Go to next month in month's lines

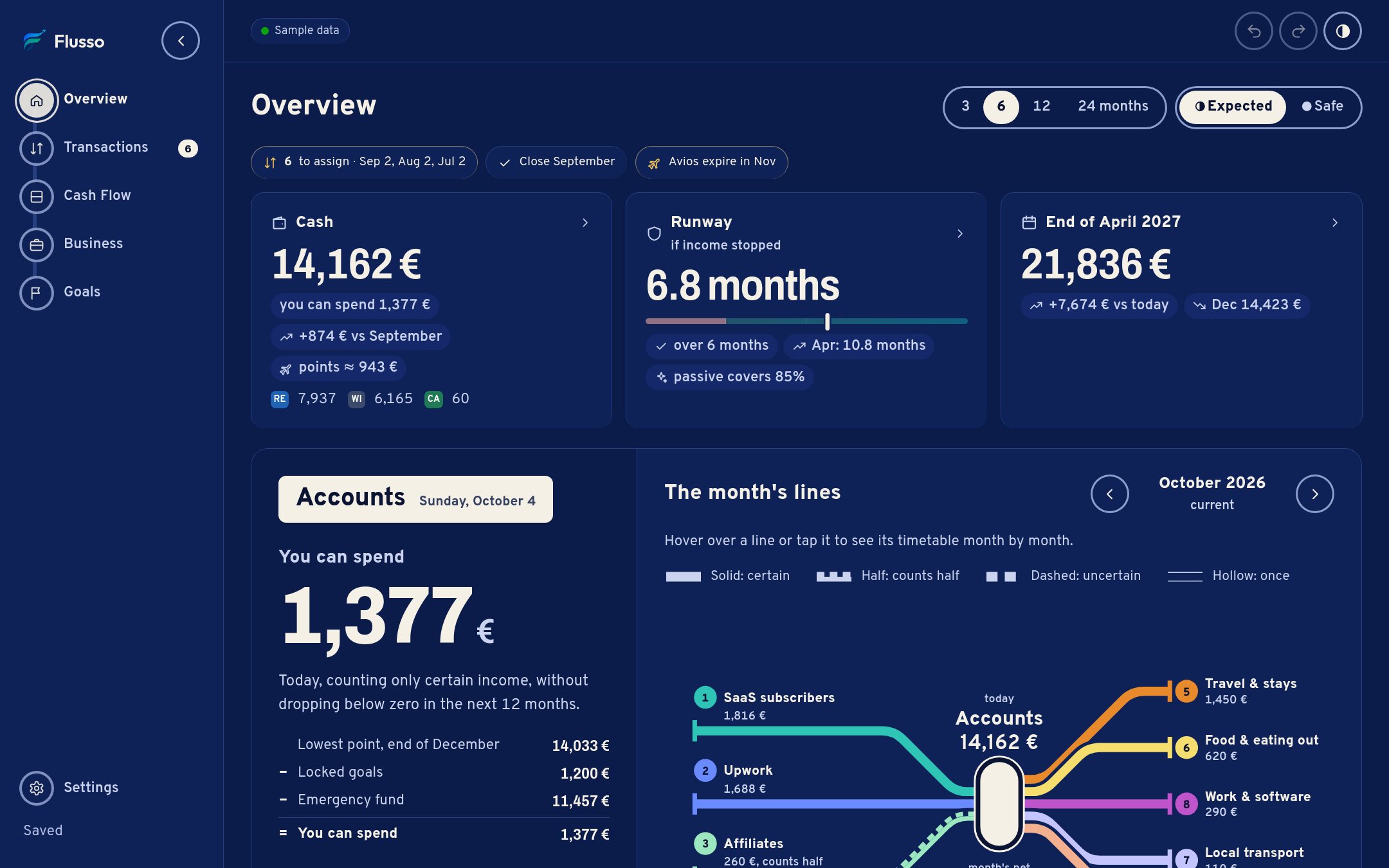[x=1315, y=494]
